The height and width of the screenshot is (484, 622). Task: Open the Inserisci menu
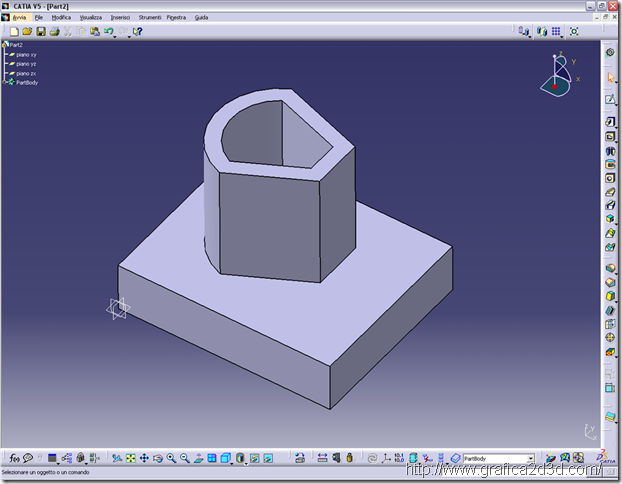click(x=120, y=17)
